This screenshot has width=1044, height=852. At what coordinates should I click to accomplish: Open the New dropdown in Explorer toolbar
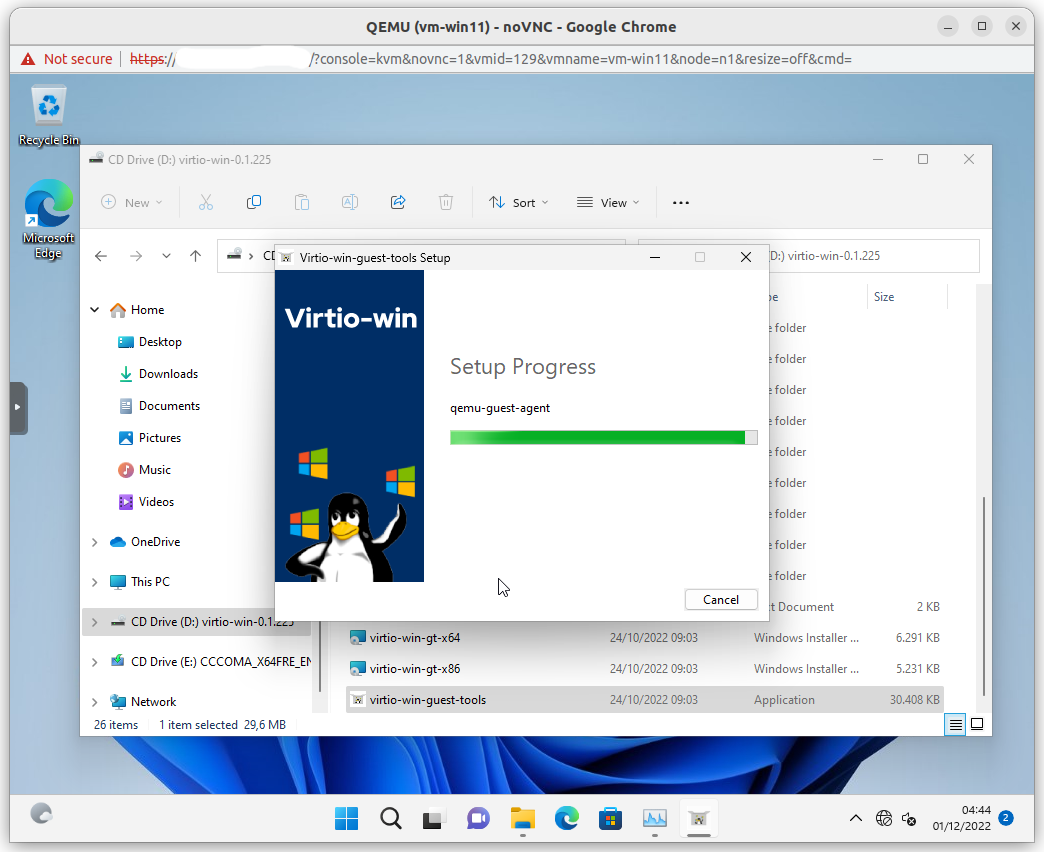tap(132, 202)
